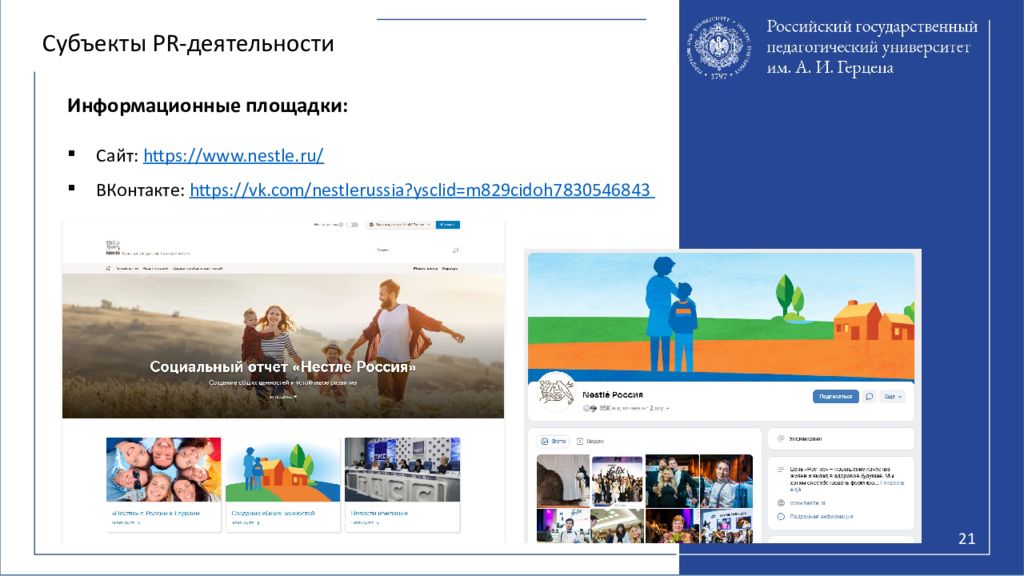Click the Nestlé Россия community name on VK

coord(613,394)
